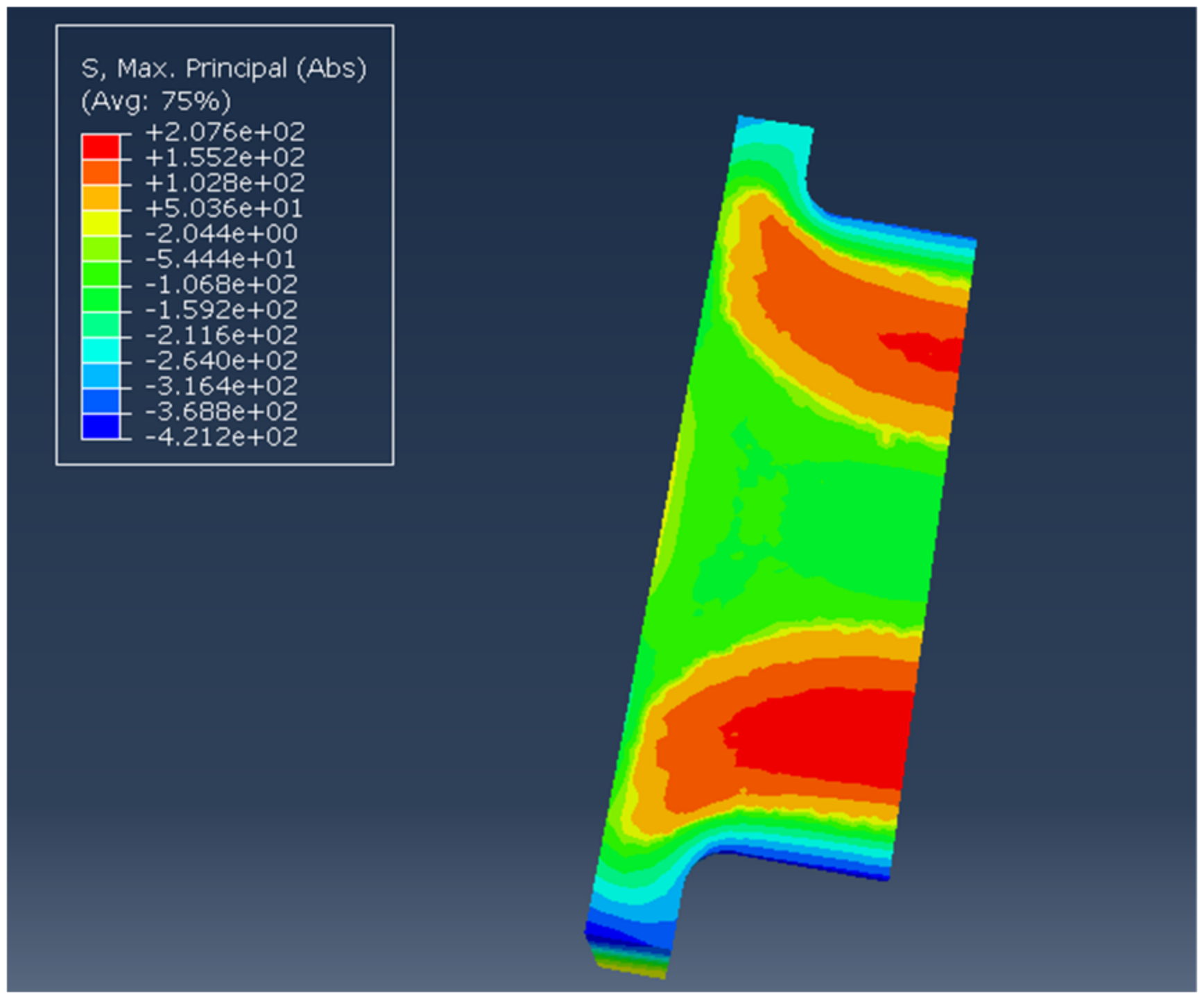Click the red swatch in the legend
This screenshot has width=1204, height=999.
(101, 146)
